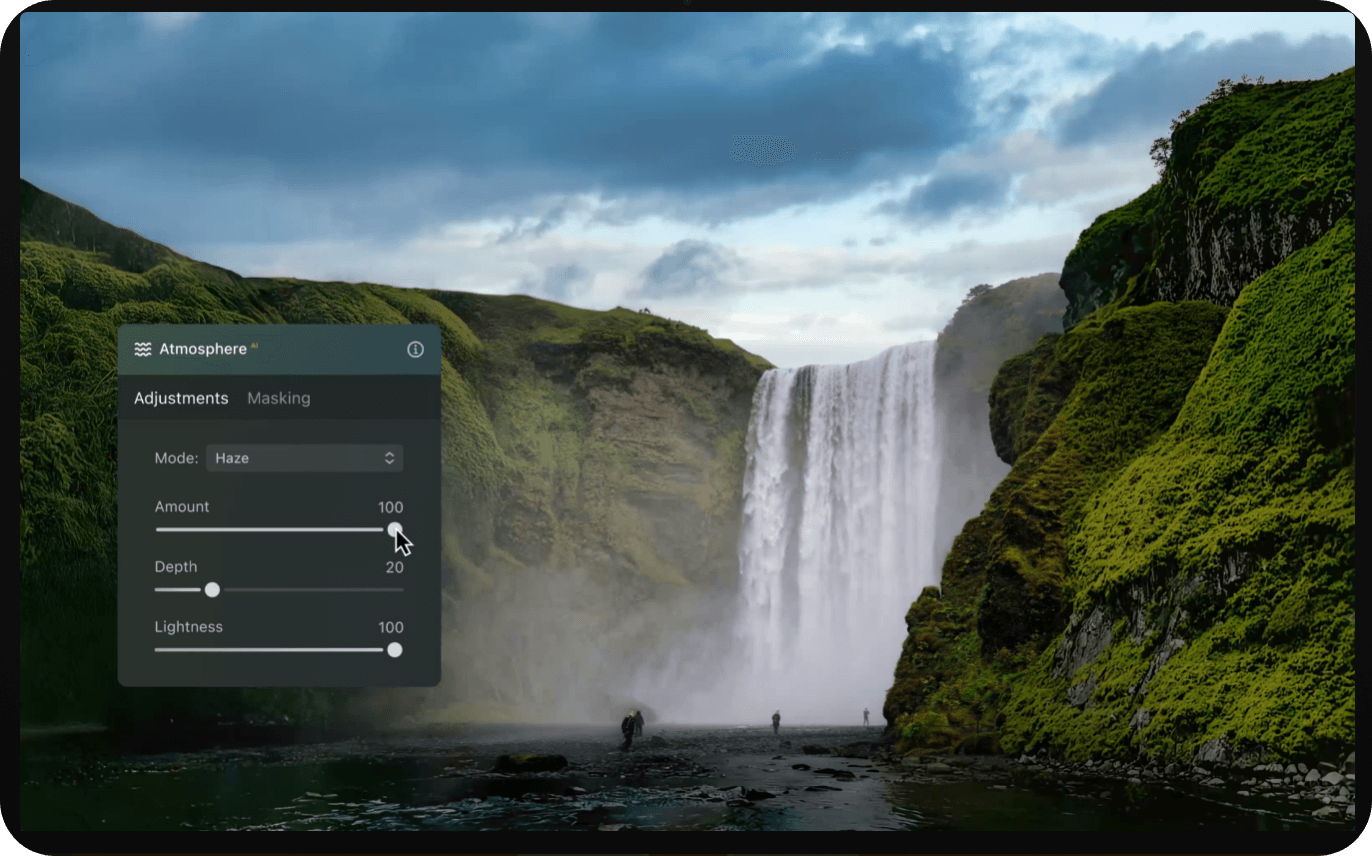This screenshot has height=856, width=1372.
Task: Click the Lightness label
Action: tap(188, 627)
